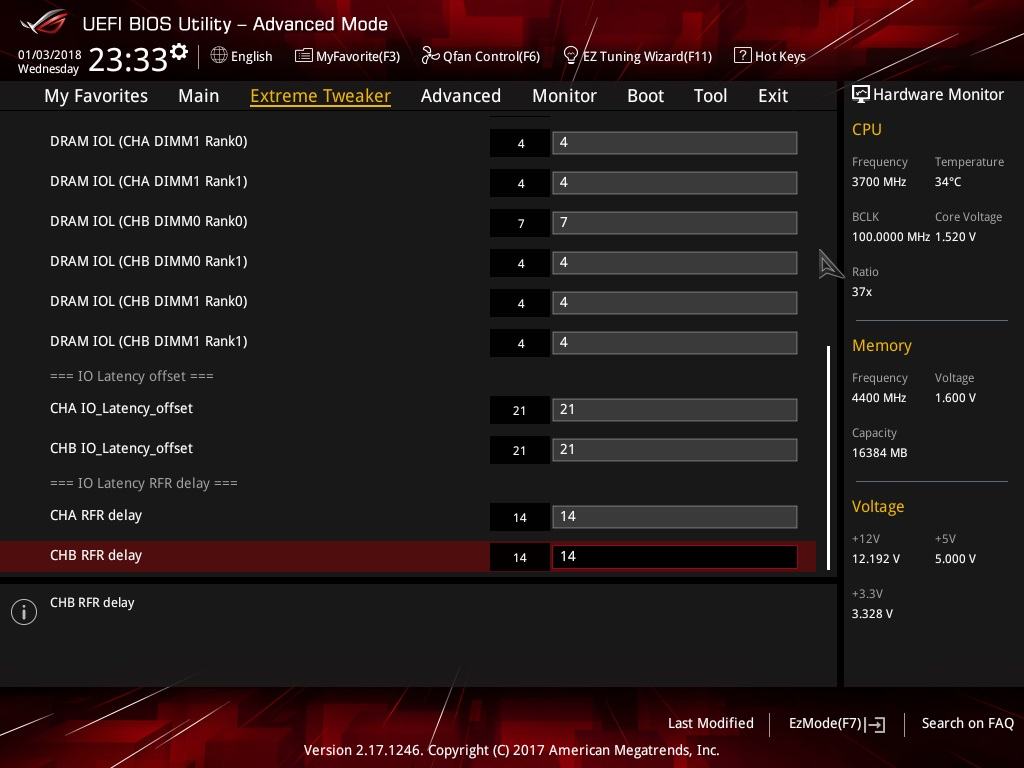Open the Tool tab
The height and width of the screenshot is (768, 1024).
point(710,96)
